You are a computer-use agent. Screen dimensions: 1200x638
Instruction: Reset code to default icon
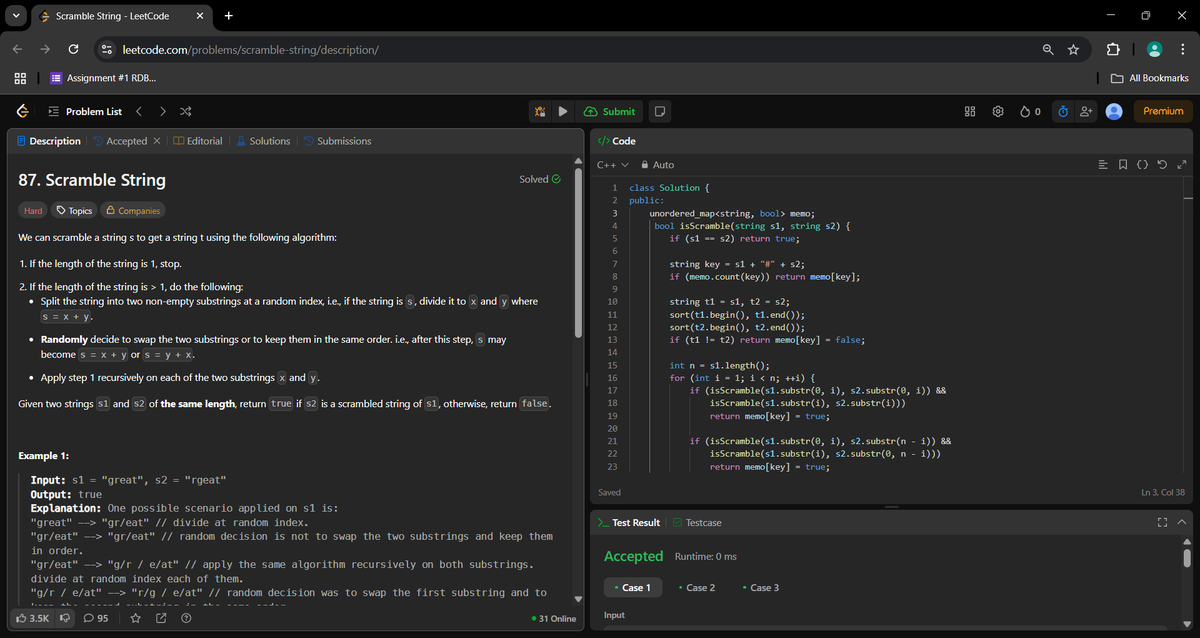[1163, 164]
